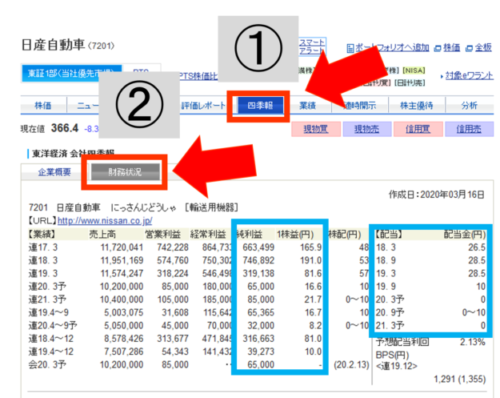This screenshot has width=500, height=398.
Task: Click the 現物売 button
Action: (x=367, y=129)
